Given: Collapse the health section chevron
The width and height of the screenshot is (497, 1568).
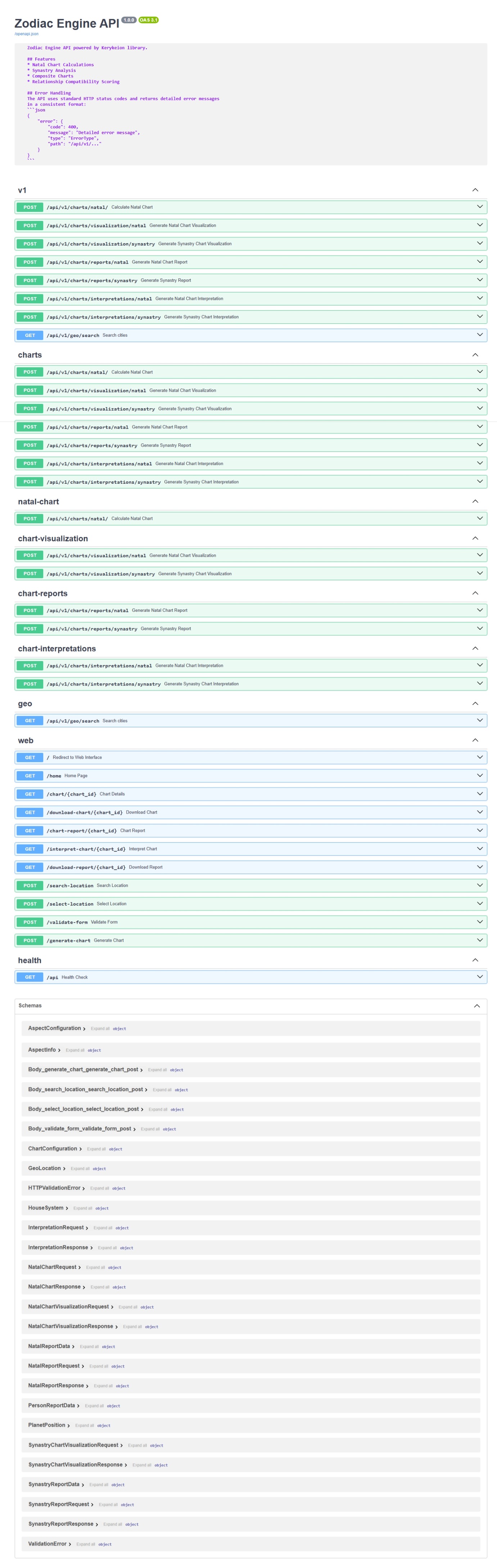Looking at the screenshot, I should click(475, 960).
